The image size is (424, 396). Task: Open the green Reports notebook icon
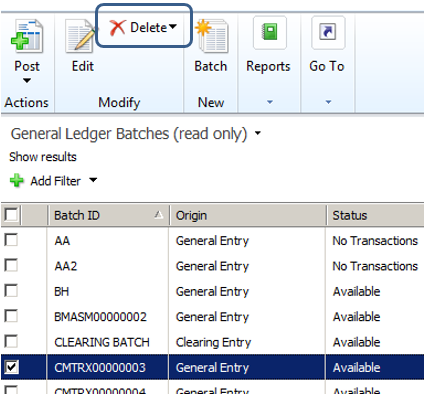point(270,33)
